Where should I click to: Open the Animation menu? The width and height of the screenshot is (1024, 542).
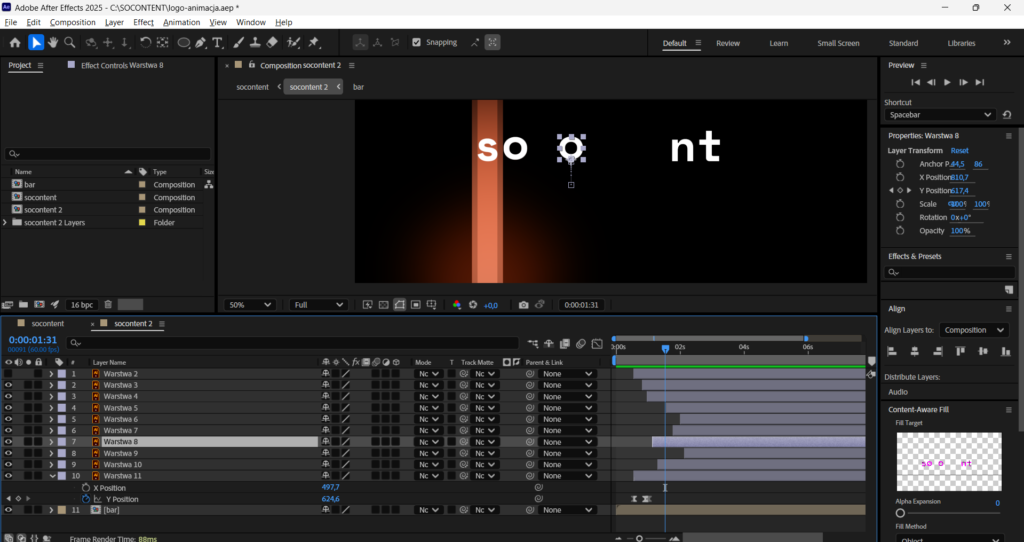[182, 22]
